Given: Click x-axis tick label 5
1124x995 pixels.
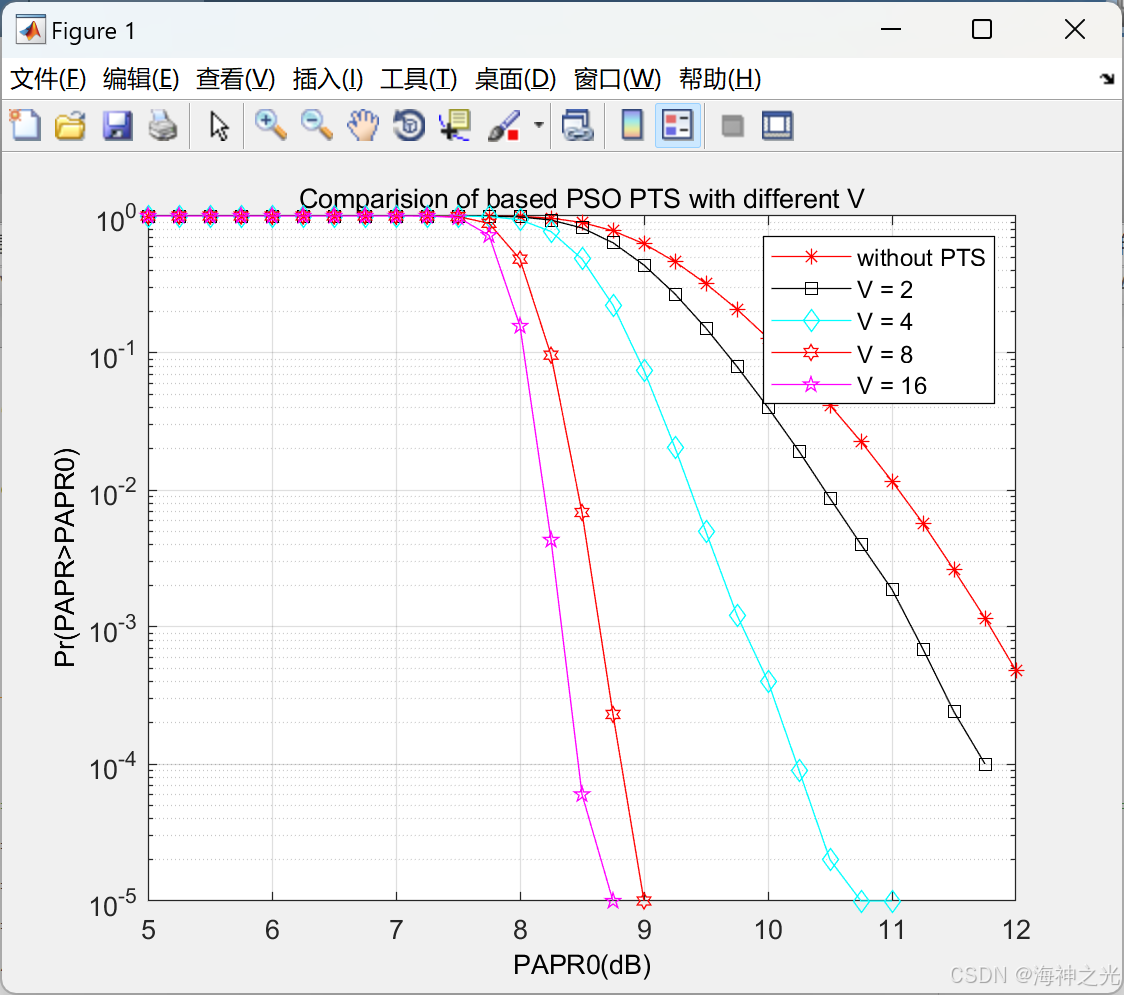Looking at the screenshot, I should tap(148, 930).
